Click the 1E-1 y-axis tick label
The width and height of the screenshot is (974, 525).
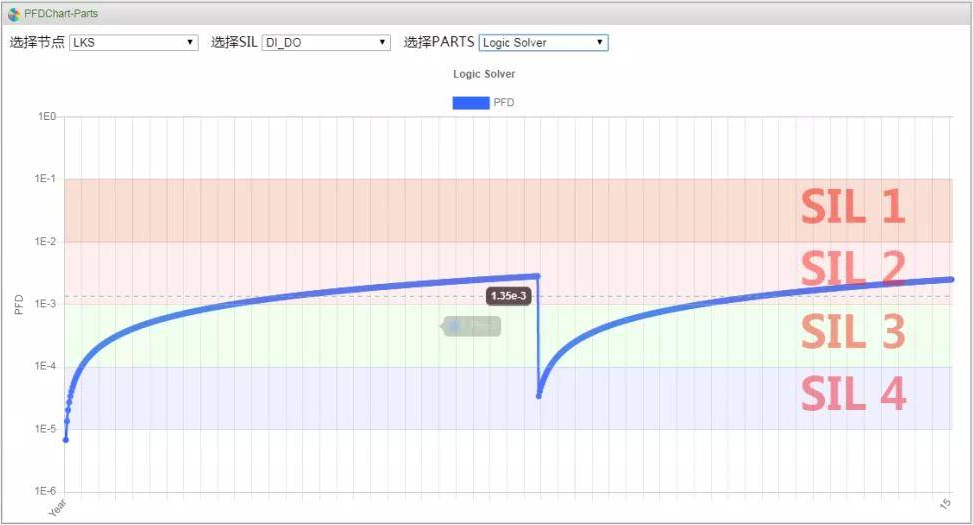pos(46,179)
